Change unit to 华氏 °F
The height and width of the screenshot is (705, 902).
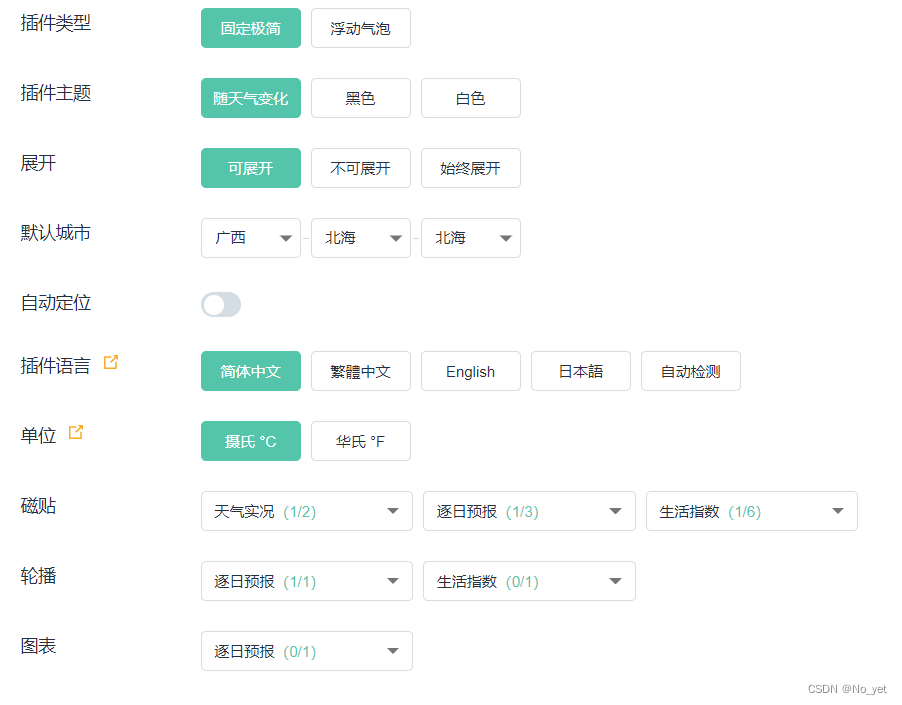point(360,441)
